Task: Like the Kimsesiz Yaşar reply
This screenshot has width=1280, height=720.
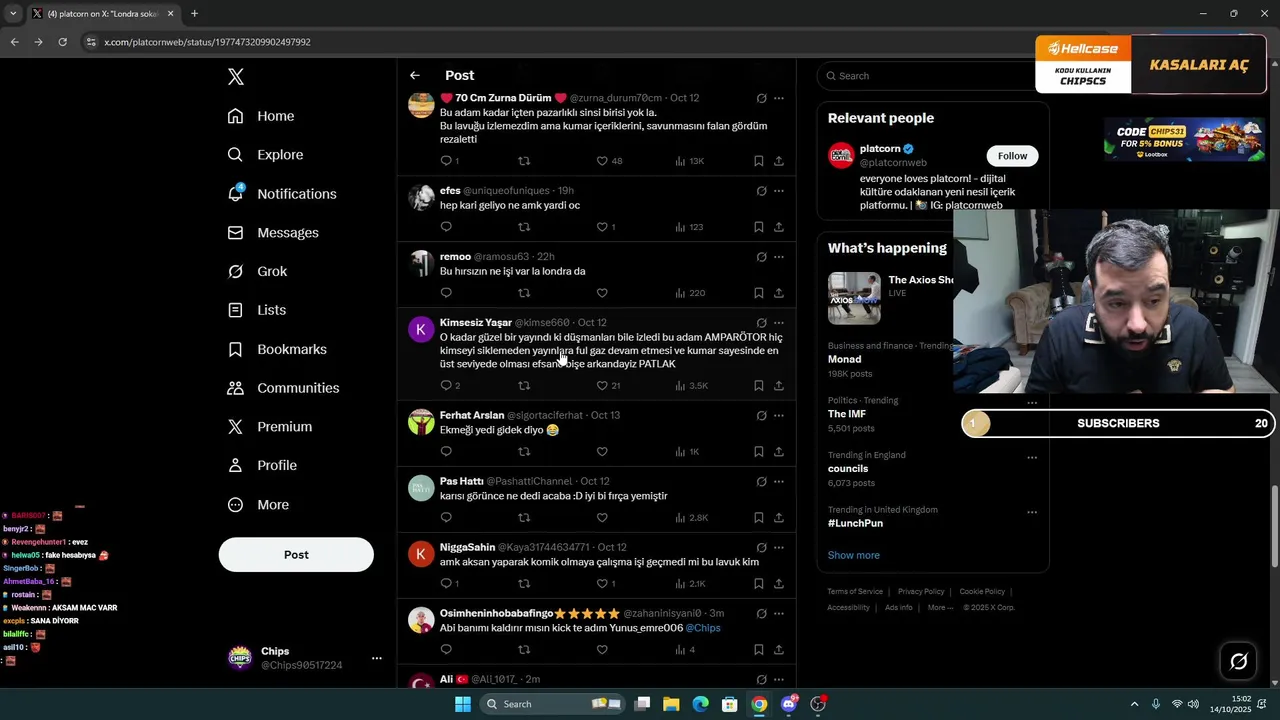Action: pyautogui.click(x=602, y=386)
